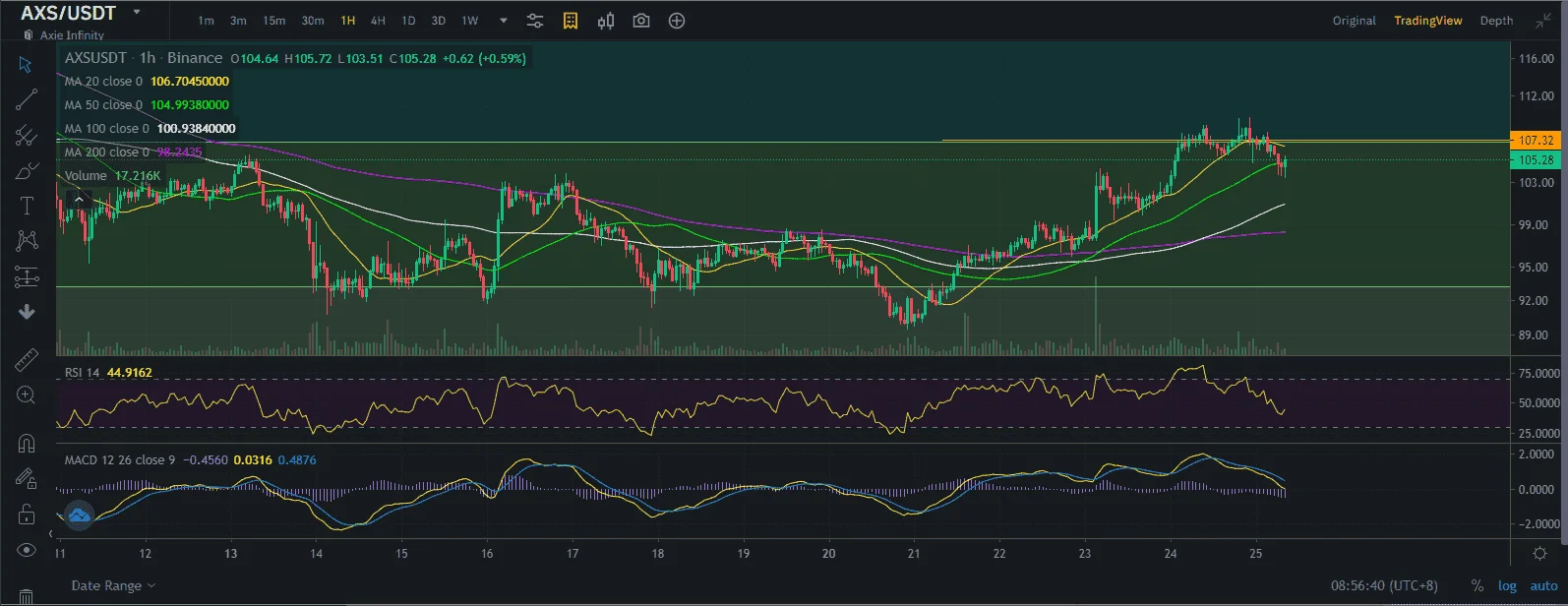Select the cursor arrow tool
This screenshot has height=606, width=1568.
26,65
